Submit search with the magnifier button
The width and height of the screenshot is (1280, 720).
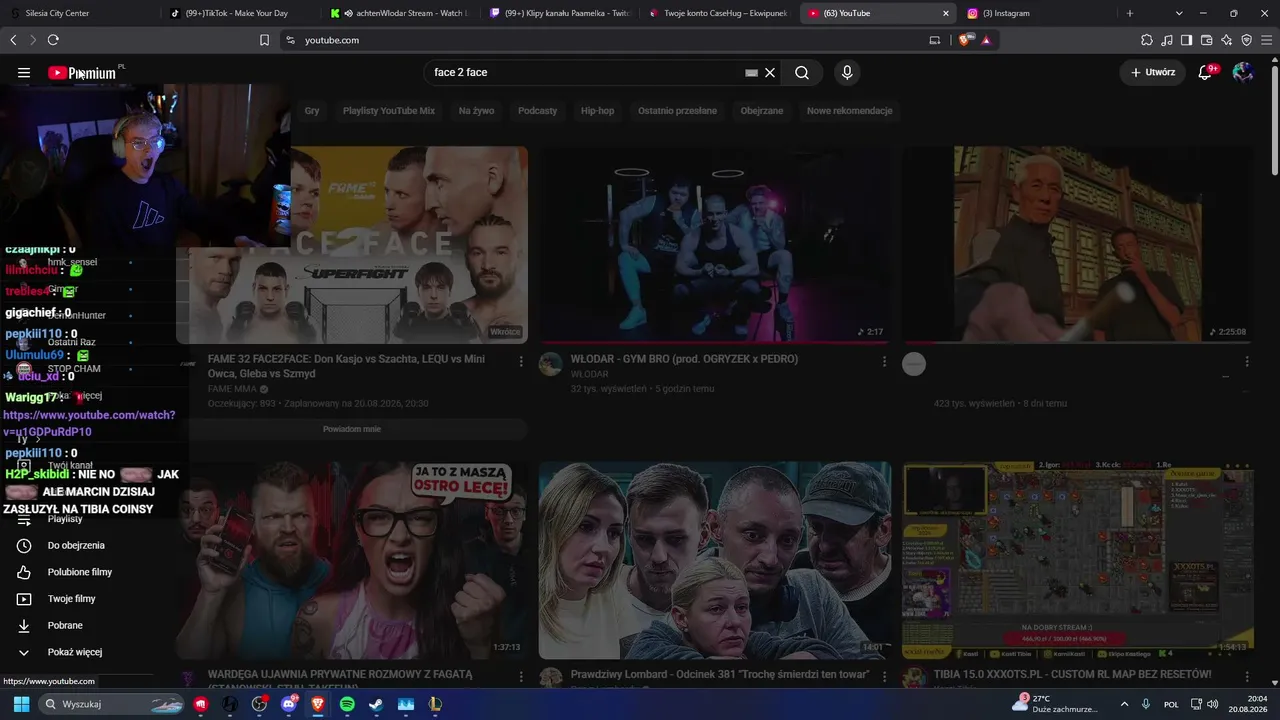802,73
